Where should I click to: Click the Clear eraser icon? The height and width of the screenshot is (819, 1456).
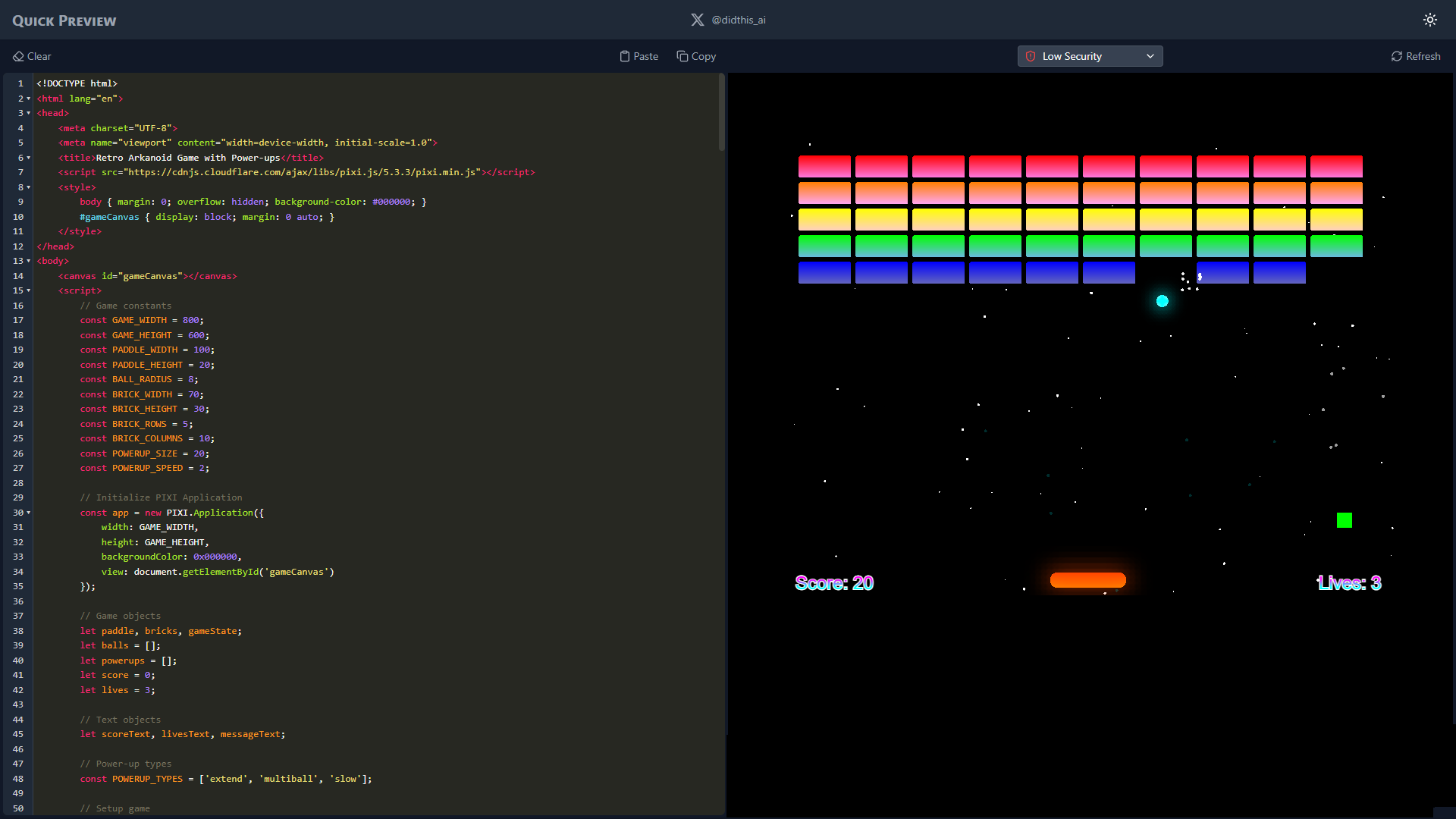tap(18, 56)
